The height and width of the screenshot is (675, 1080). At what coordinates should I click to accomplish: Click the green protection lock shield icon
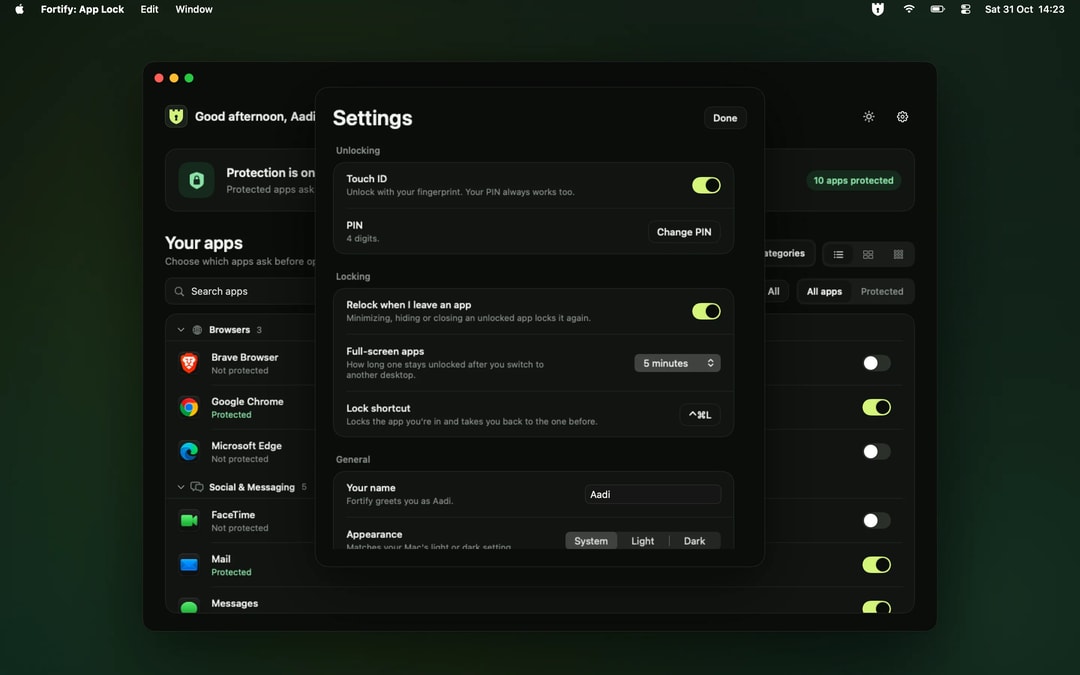tap(196, 180)
